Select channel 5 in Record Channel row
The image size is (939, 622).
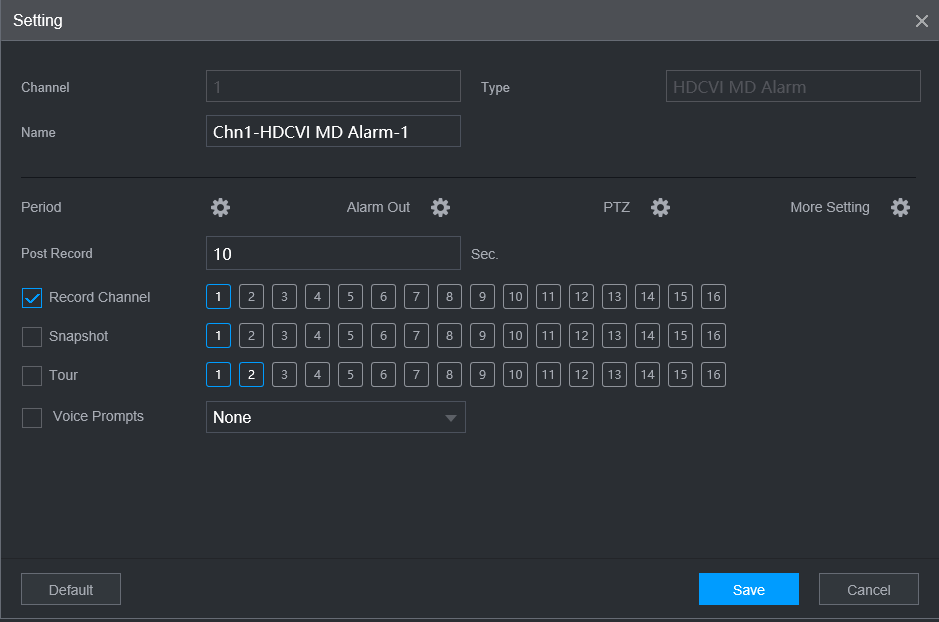click(350, 296)
